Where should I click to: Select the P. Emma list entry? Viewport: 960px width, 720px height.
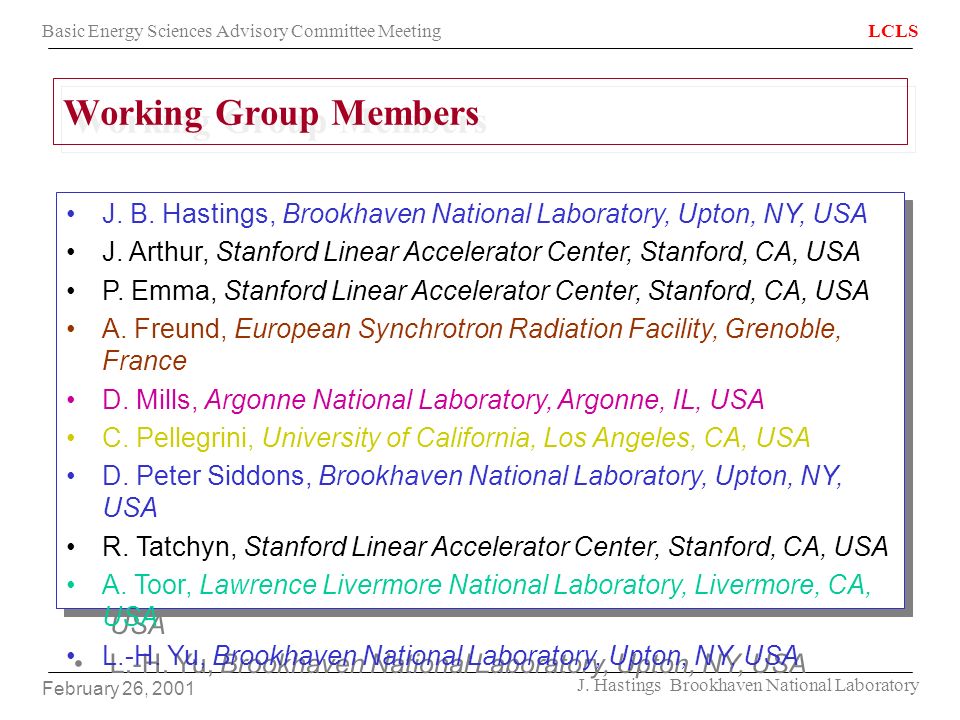[x=485, y=291]
